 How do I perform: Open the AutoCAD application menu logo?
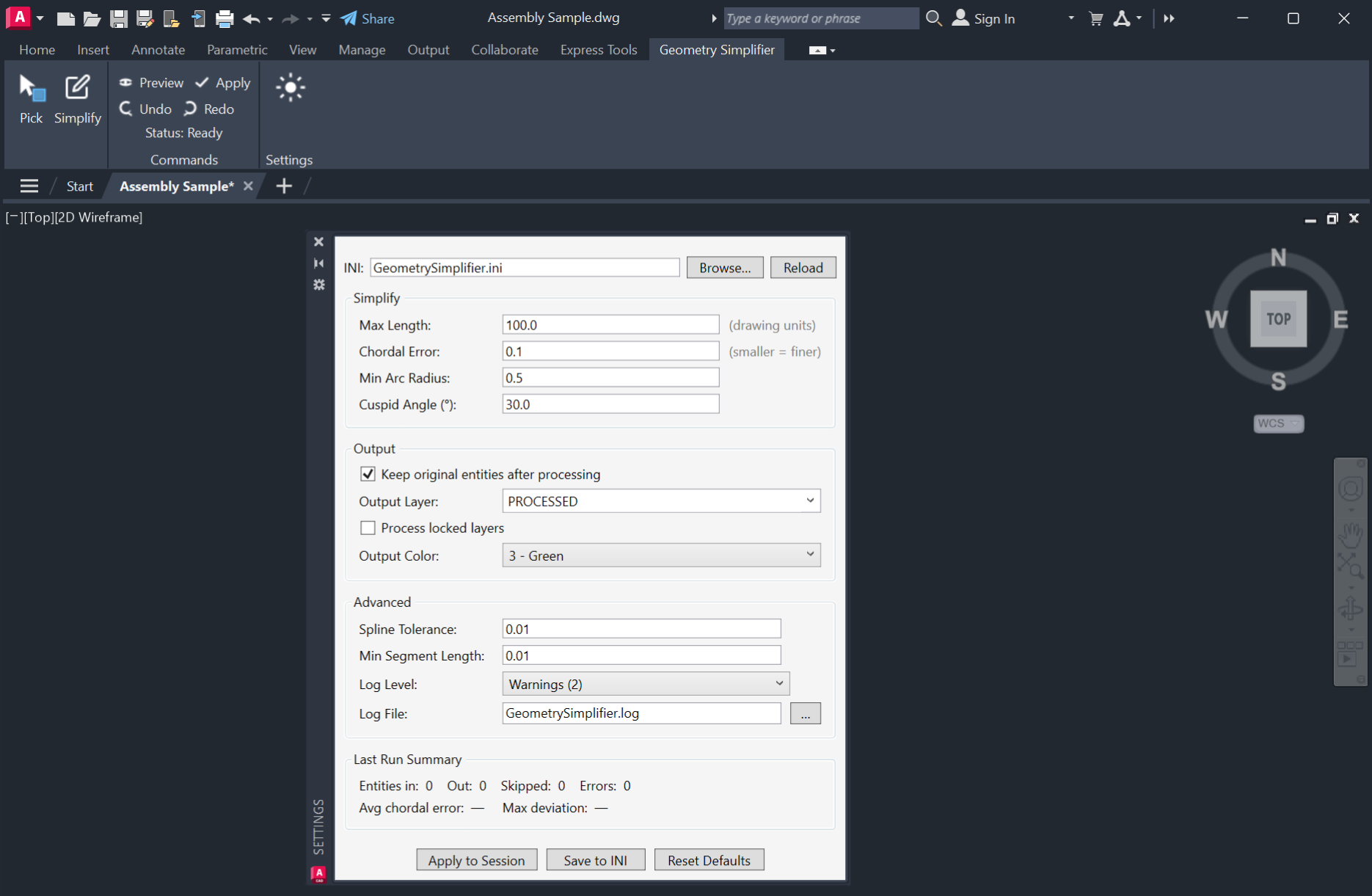(18, 18)
